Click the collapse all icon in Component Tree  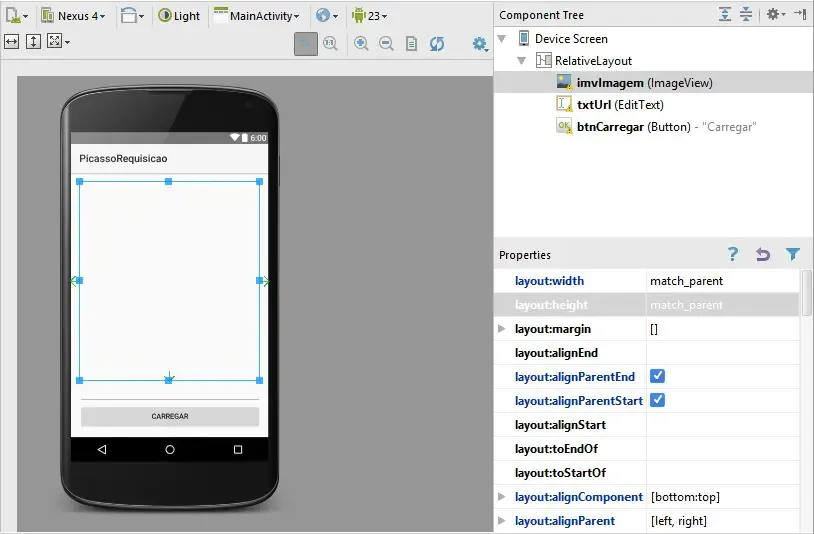[746, 15]
